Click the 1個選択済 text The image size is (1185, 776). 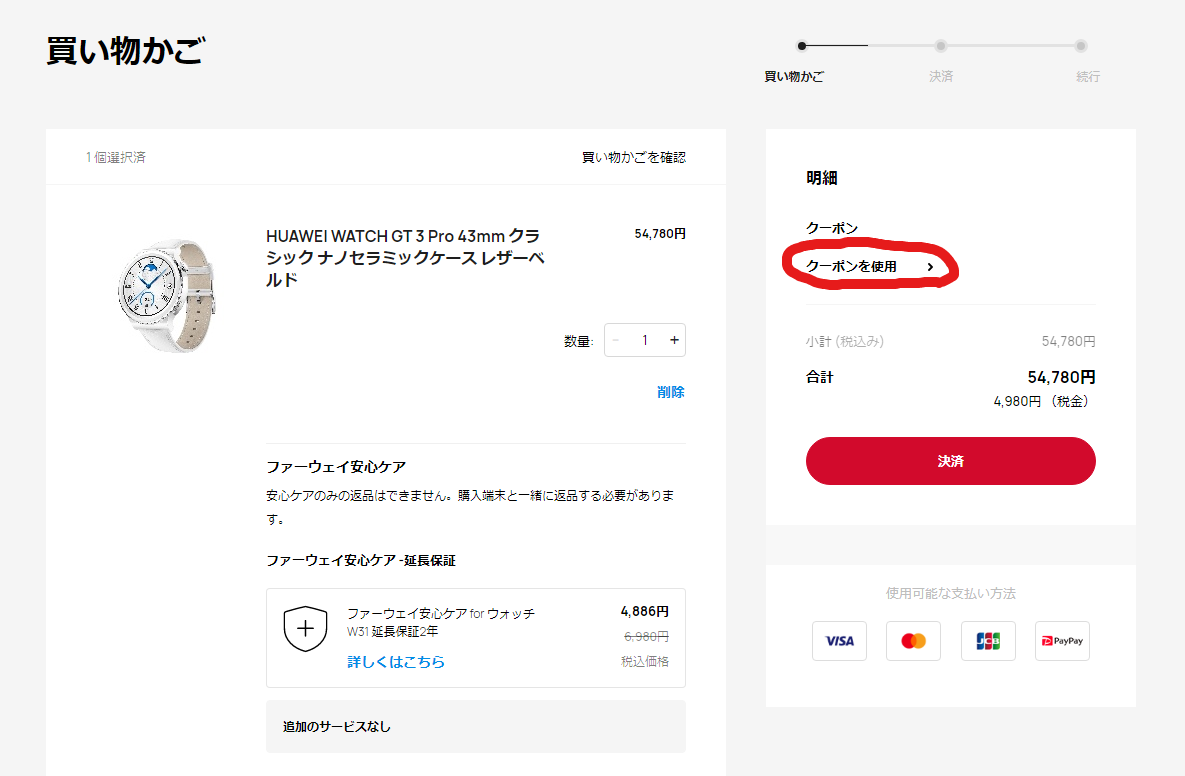(x=116, y=157)
